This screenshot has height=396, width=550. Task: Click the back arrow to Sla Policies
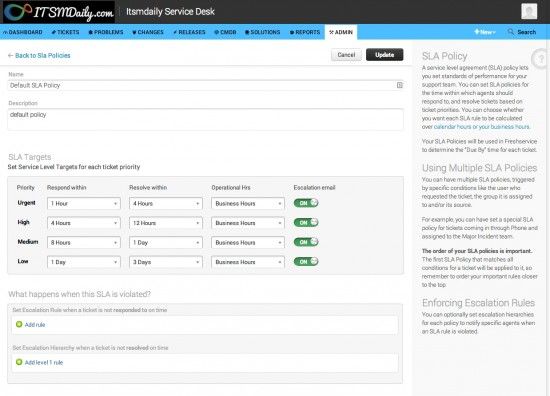pyautogui.click(x=11, y=55)
